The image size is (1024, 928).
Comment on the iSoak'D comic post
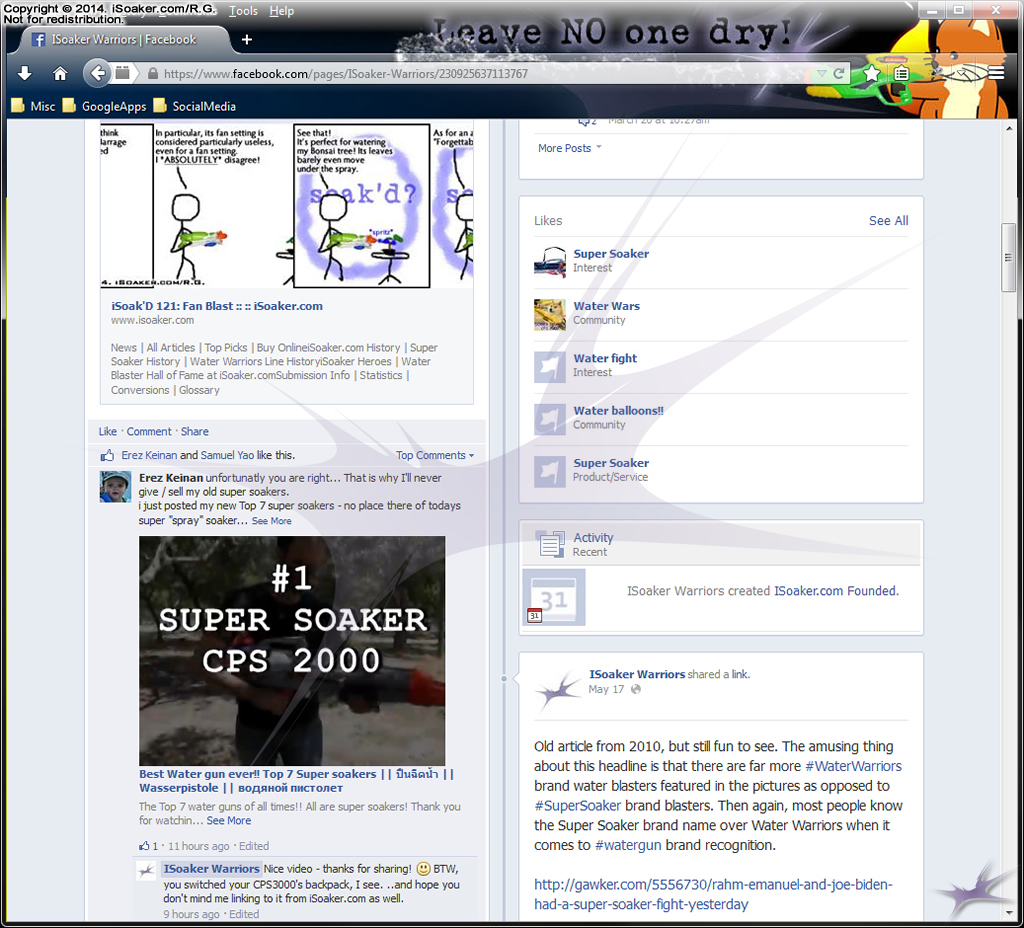(x=149, y=432)
